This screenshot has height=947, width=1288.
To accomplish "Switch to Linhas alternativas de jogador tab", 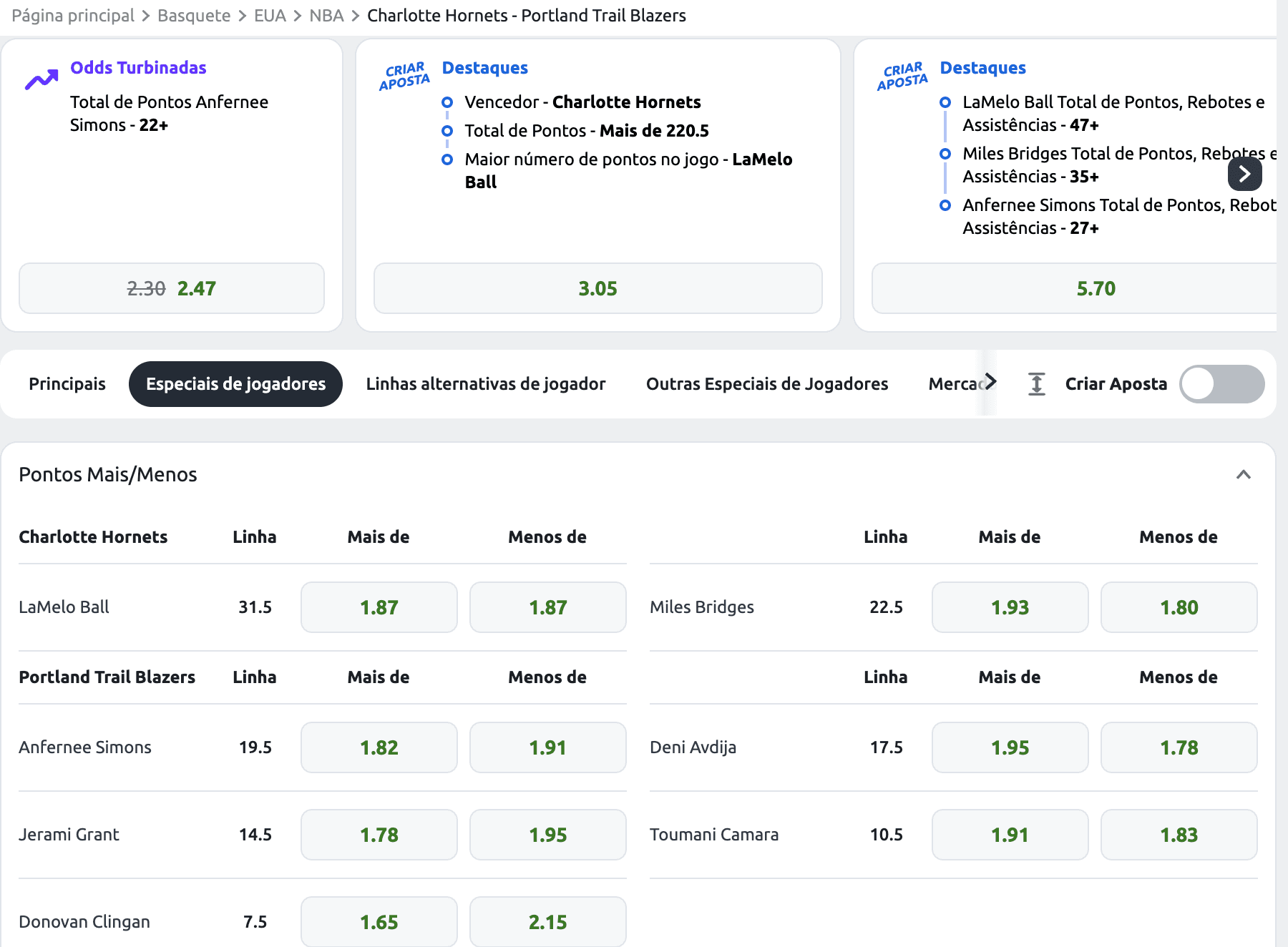I will 486,384.
